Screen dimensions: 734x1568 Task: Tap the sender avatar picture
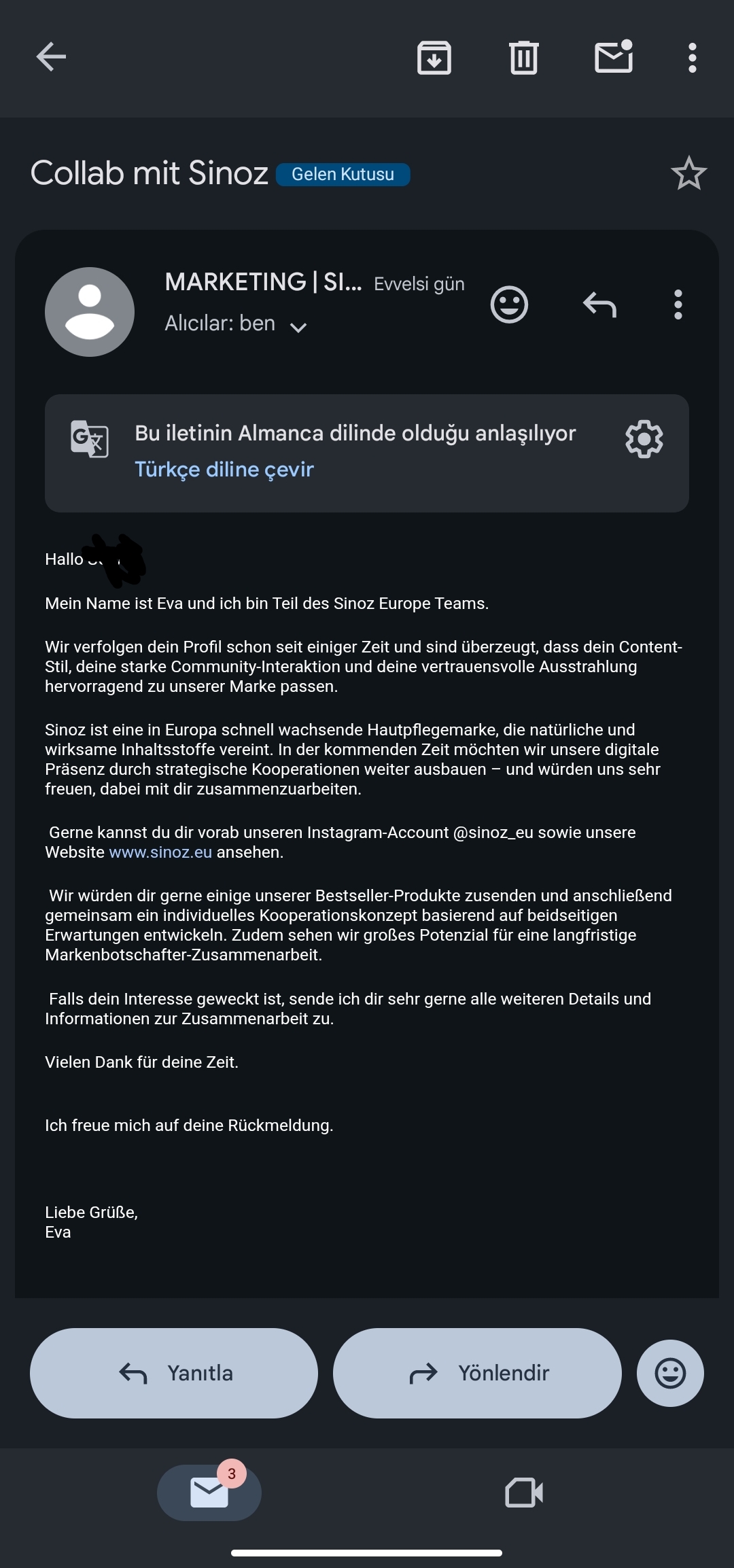90,312
